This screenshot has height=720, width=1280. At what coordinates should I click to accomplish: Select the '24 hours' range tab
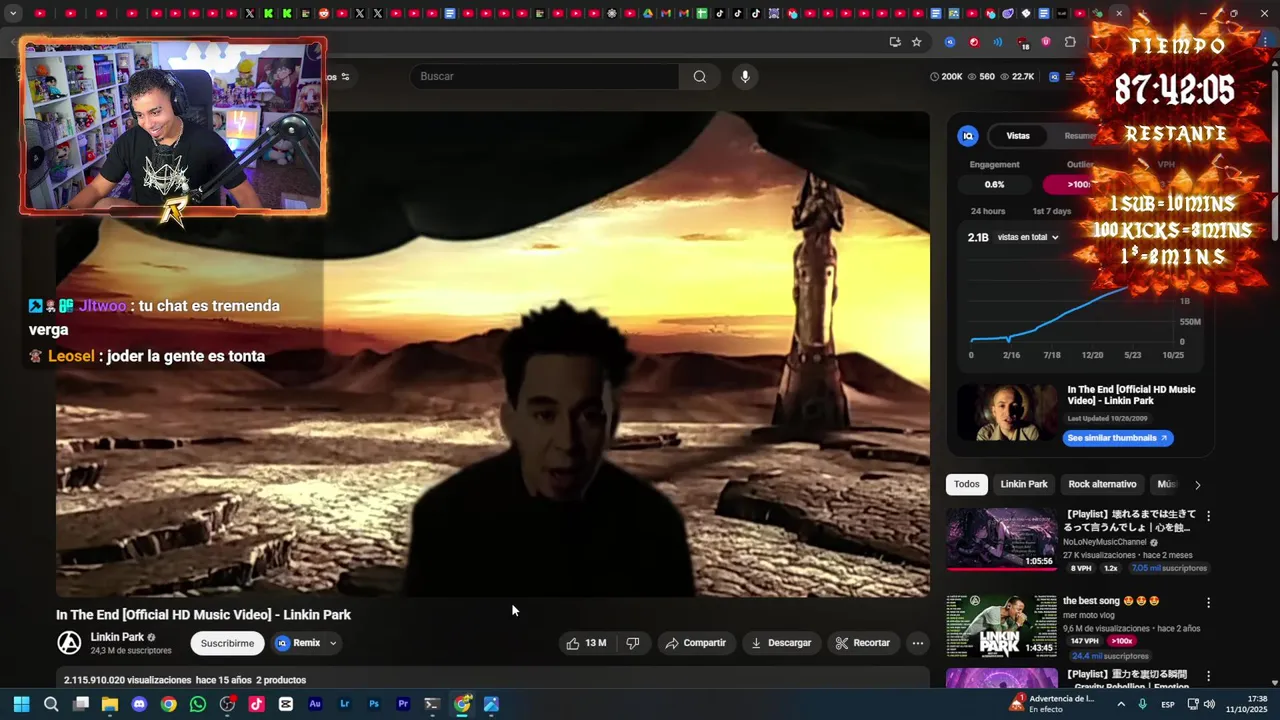(x=988, y=211)
